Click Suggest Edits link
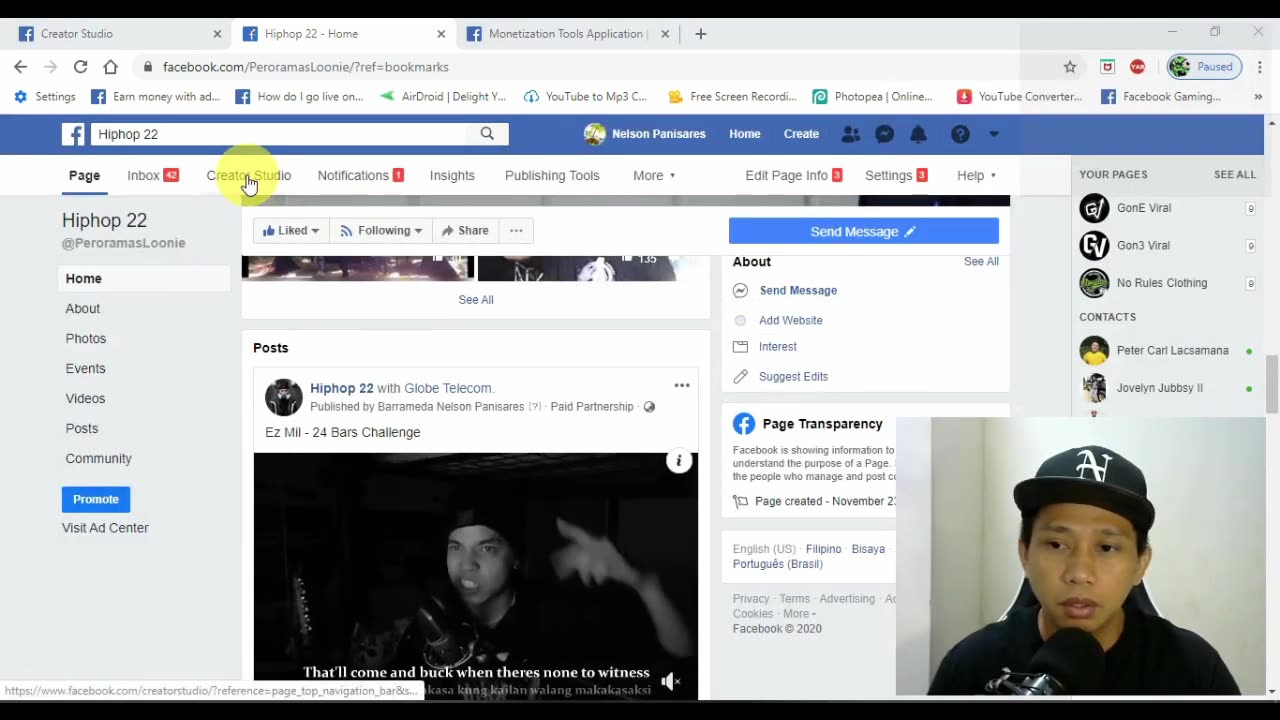Image resolution: width=1280 pixels, height=720 pixels. [793, 377]
